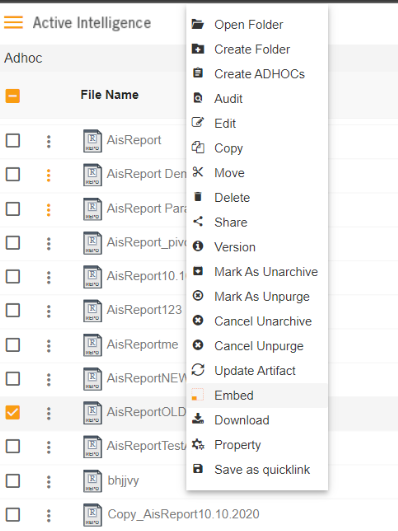Click the File Name column header

109,95
